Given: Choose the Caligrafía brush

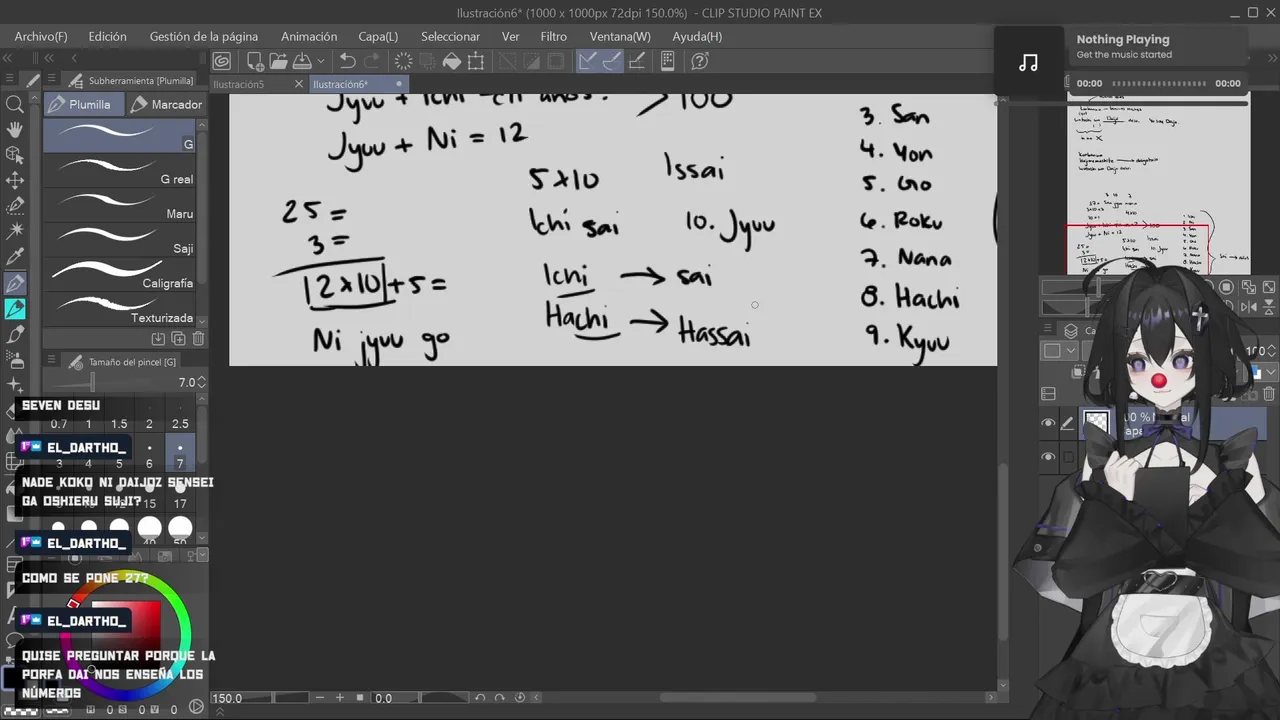Looking at the screenshot, I should (120, 274).
